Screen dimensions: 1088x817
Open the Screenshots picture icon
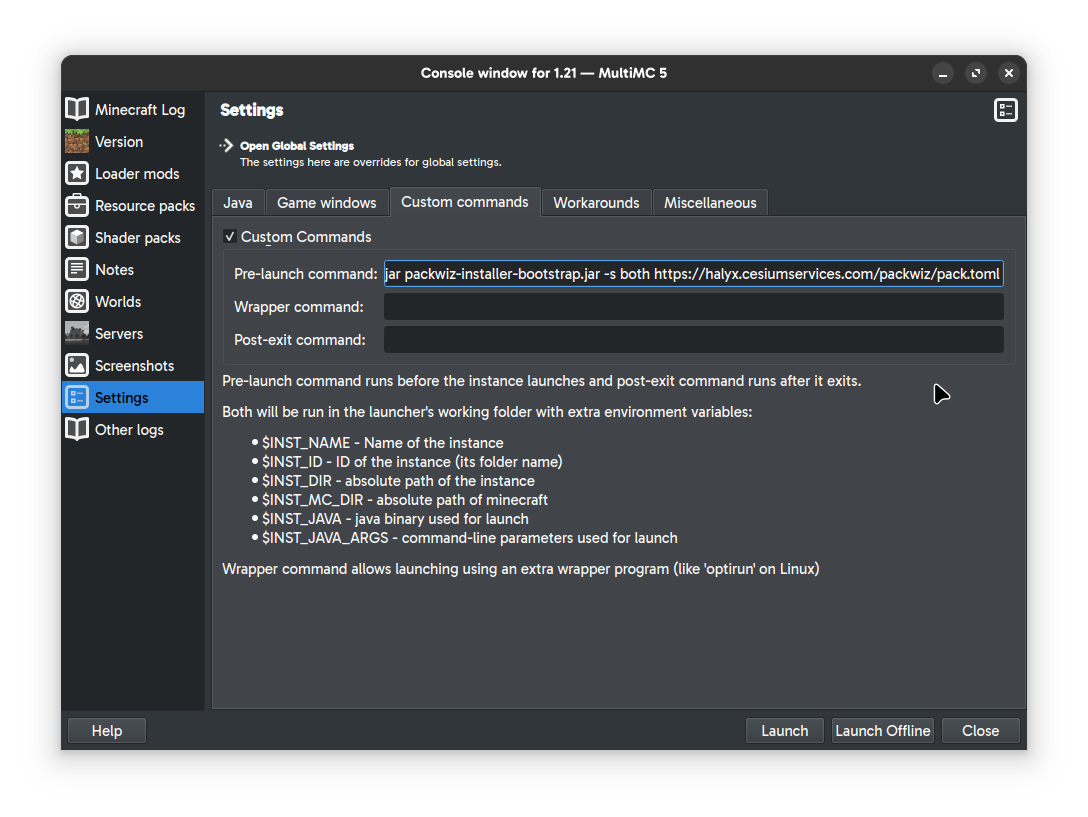(77, 365)
